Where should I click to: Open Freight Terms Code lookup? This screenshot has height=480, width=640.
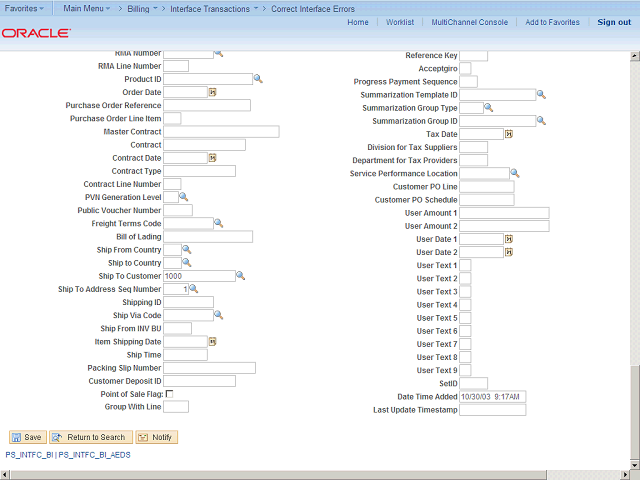coord(219,223)
